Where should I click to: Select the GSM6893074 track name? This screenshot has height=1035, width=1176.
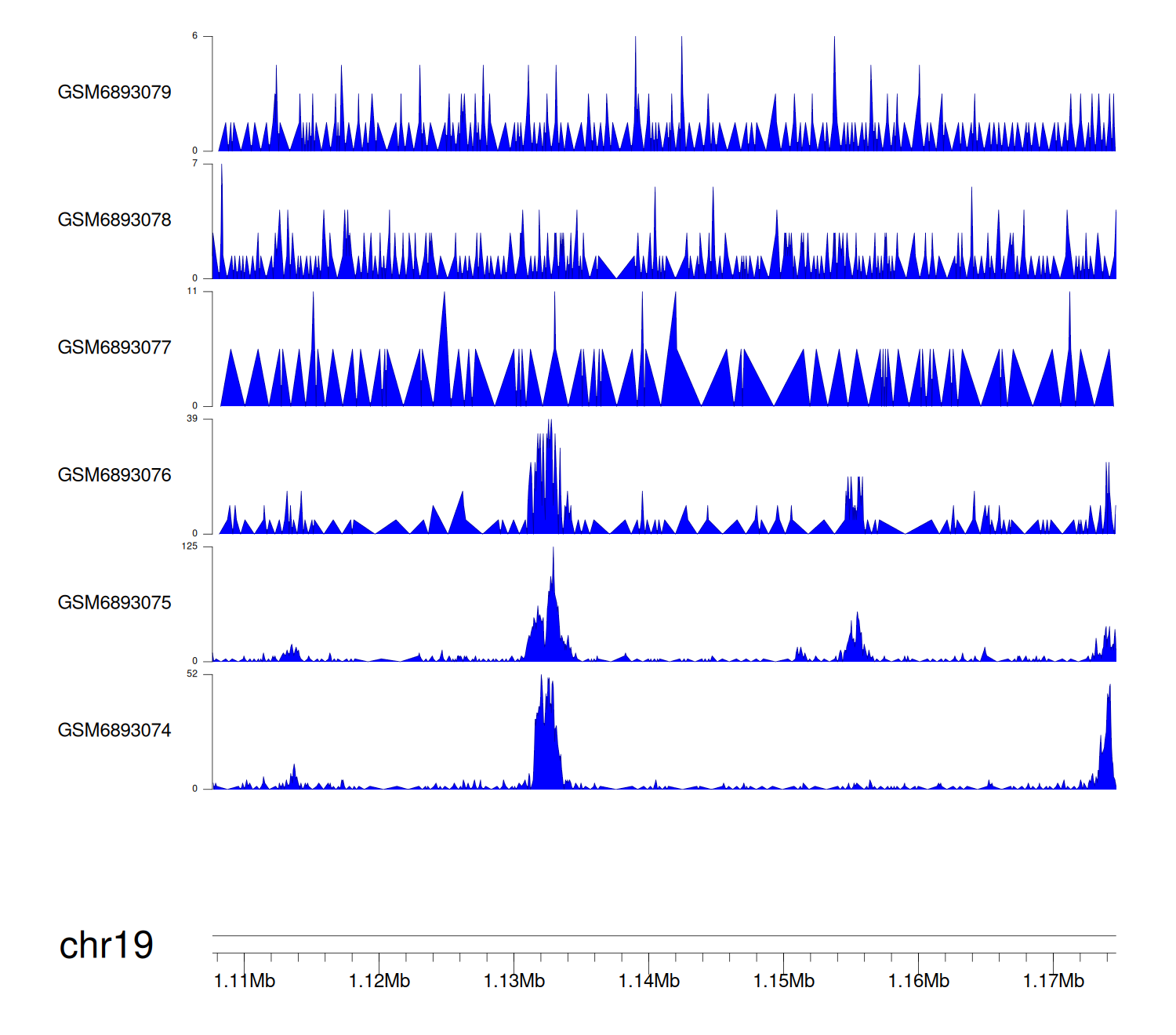point(114,731)
